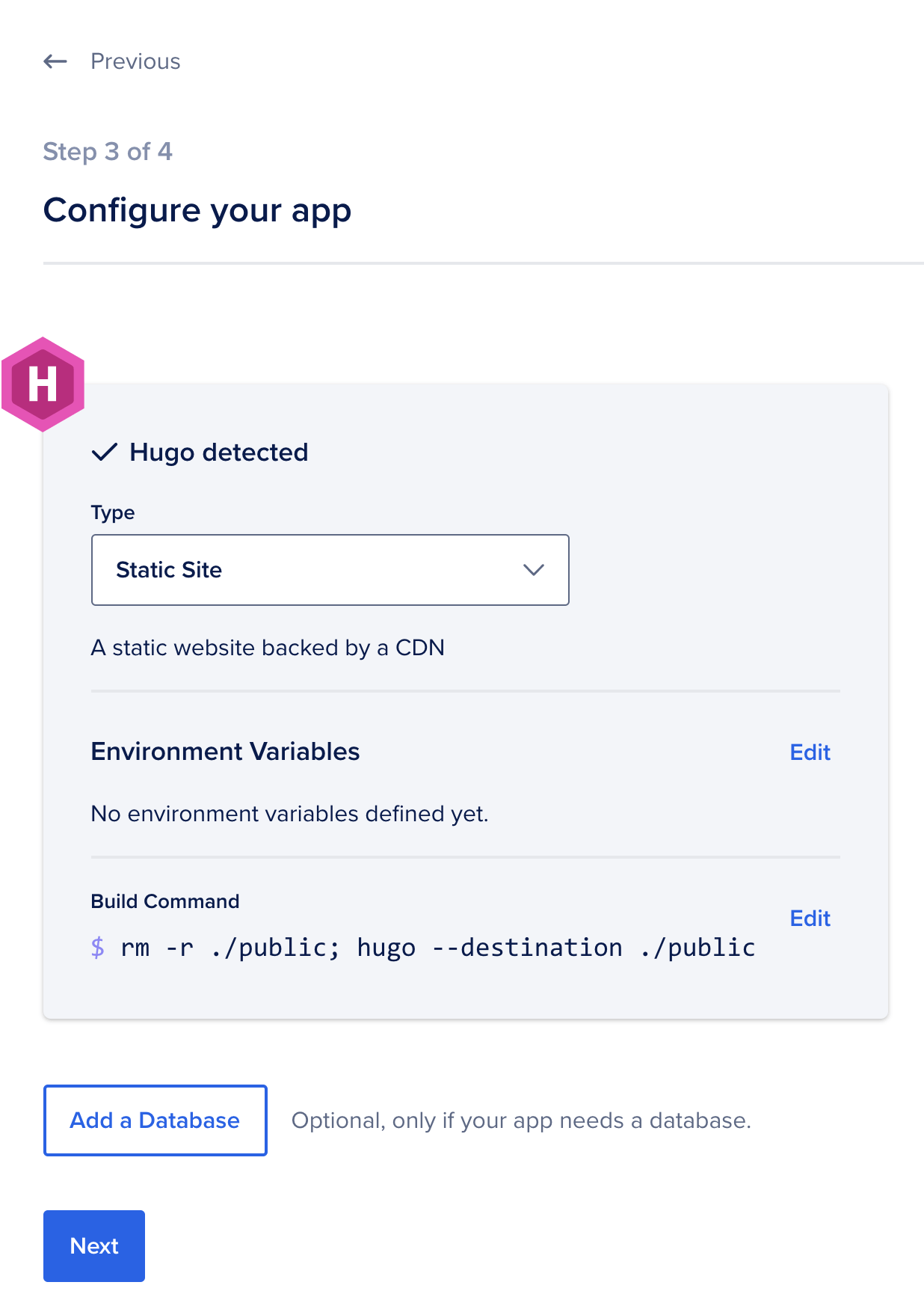Click the static website CDN description text
This screenshot has width=924, height=1291.
(267, 648)
